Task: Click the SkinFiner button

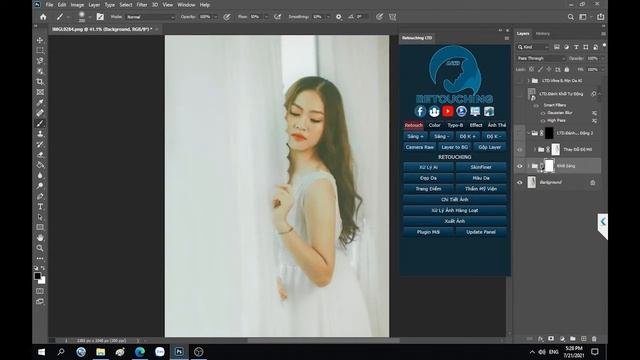Action: pyautogui.click(x=481, y=167)
